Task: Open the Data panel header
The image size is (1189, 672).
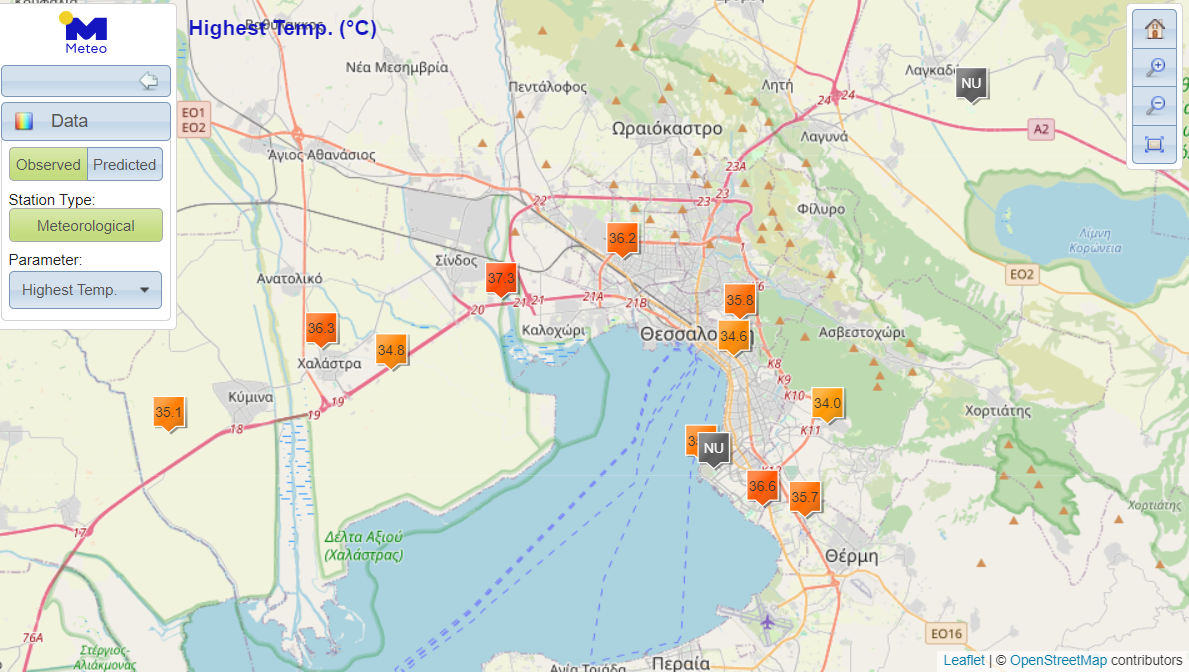Action: click(x=86, y=121)
